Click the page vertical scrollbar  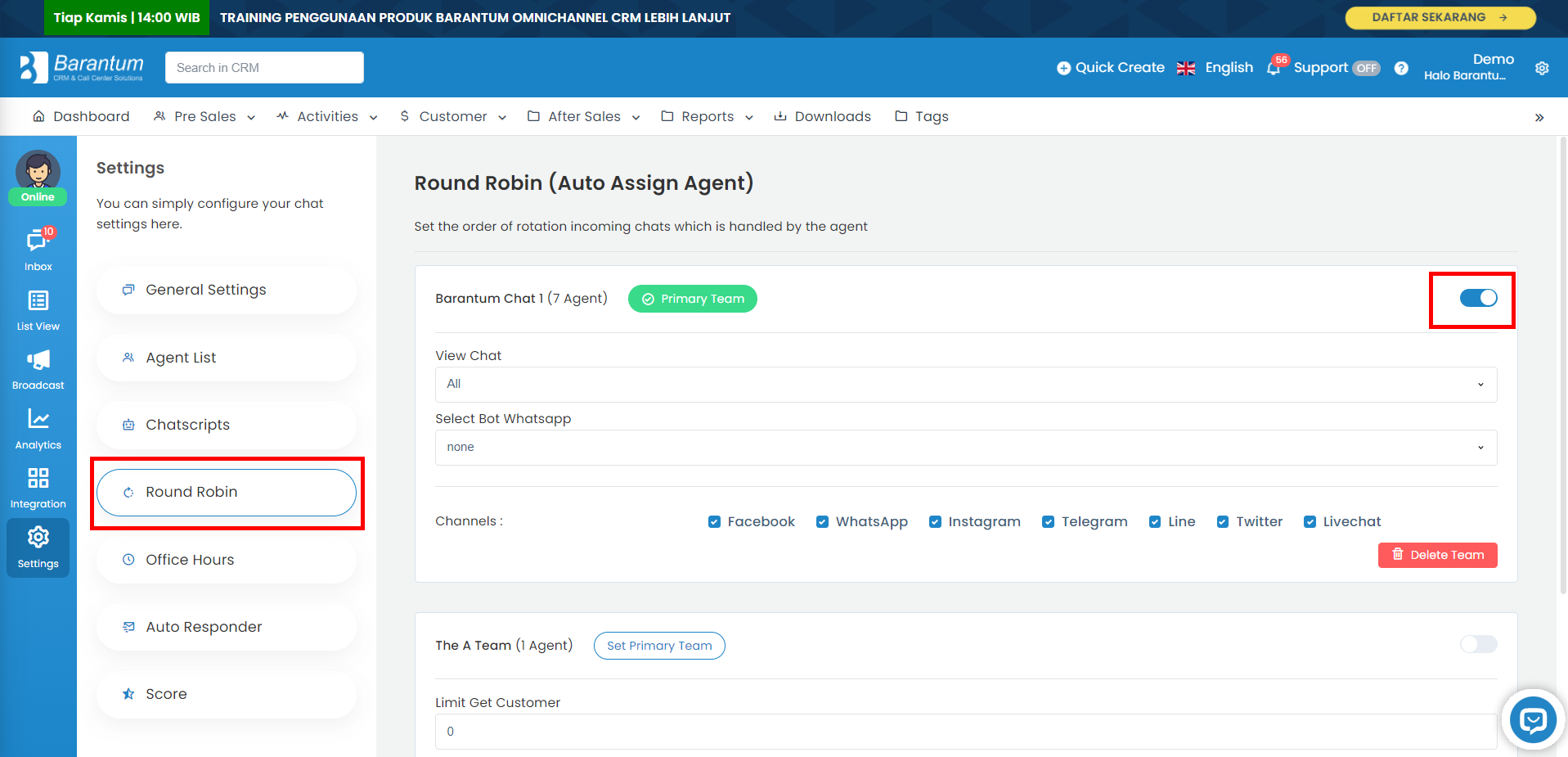pyautogui.click(x=1562, y=364)
